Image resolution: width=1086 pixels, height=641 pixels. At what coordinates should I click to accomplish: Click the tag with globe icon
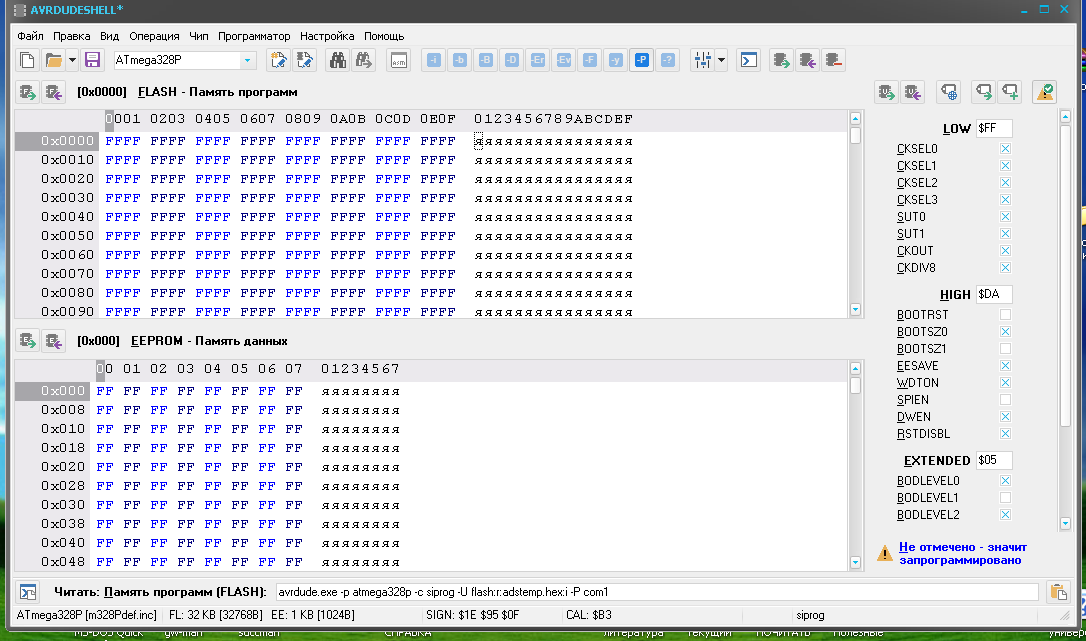(949, 92)
